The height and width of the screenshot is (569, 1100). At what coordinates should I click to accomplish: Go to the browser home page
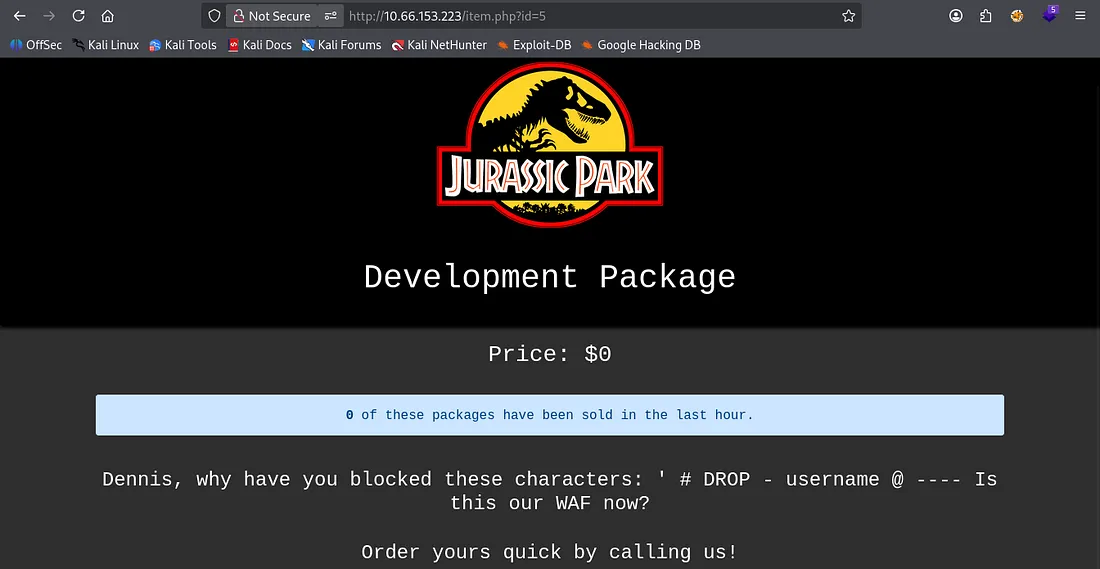107,16
